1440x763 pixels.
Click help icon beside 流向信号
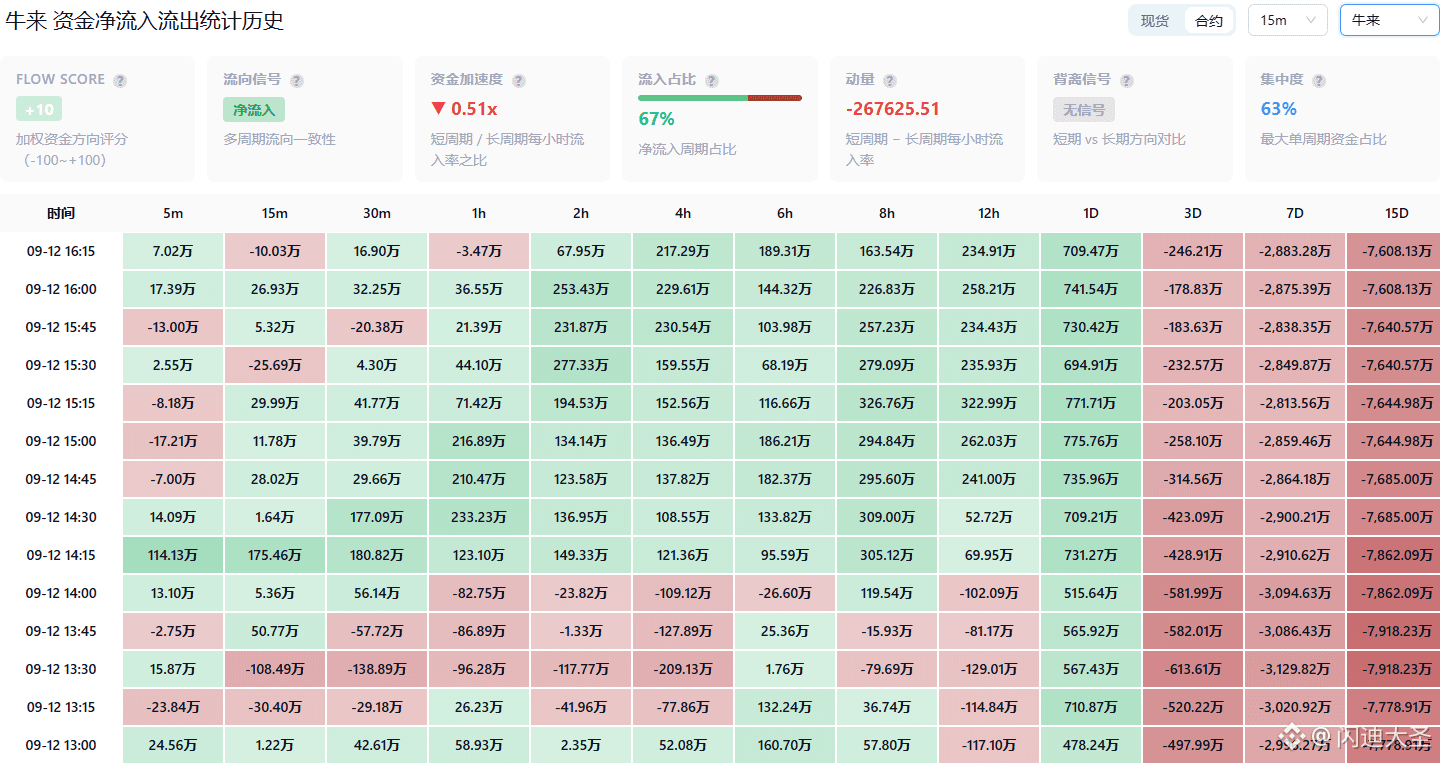(x=296, y=81)
